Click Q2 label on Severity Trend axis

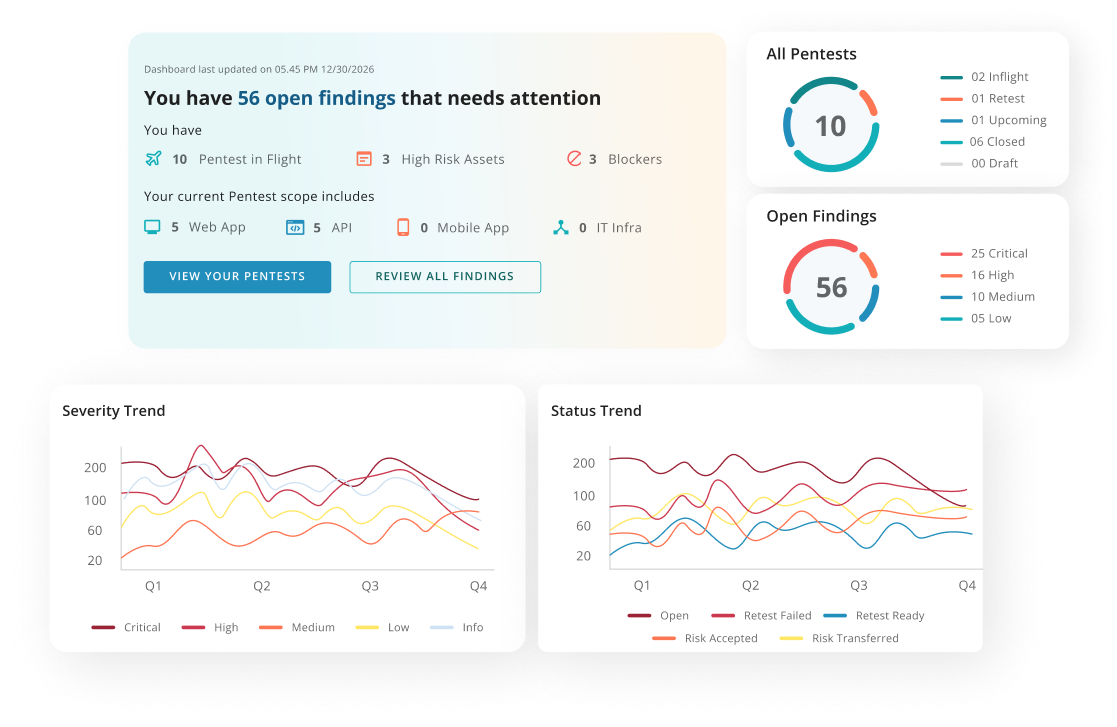click(x=262, y=586)
